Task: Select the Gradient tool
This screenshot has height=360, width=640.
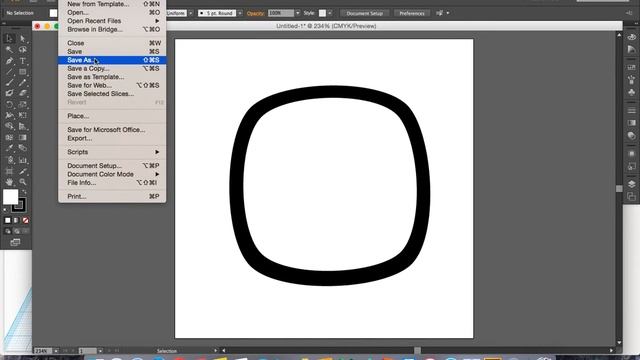Action: (23, 138)
